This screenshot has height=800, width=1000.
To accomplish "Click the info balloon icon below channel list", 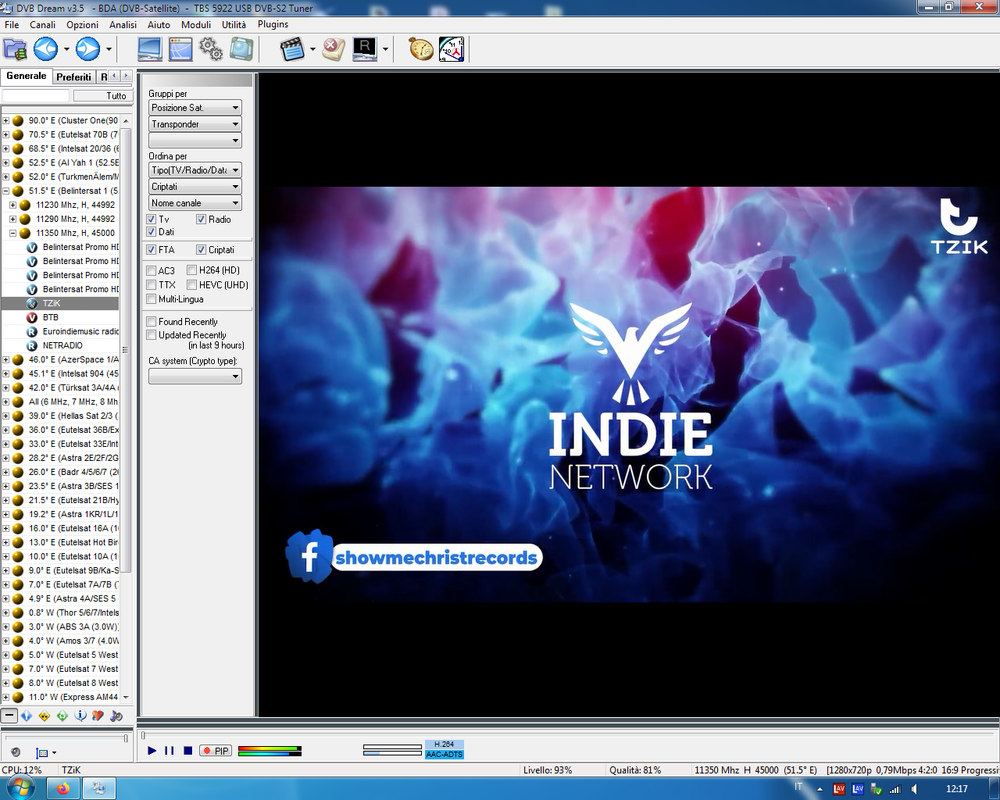I will click(x=80, y=716).
